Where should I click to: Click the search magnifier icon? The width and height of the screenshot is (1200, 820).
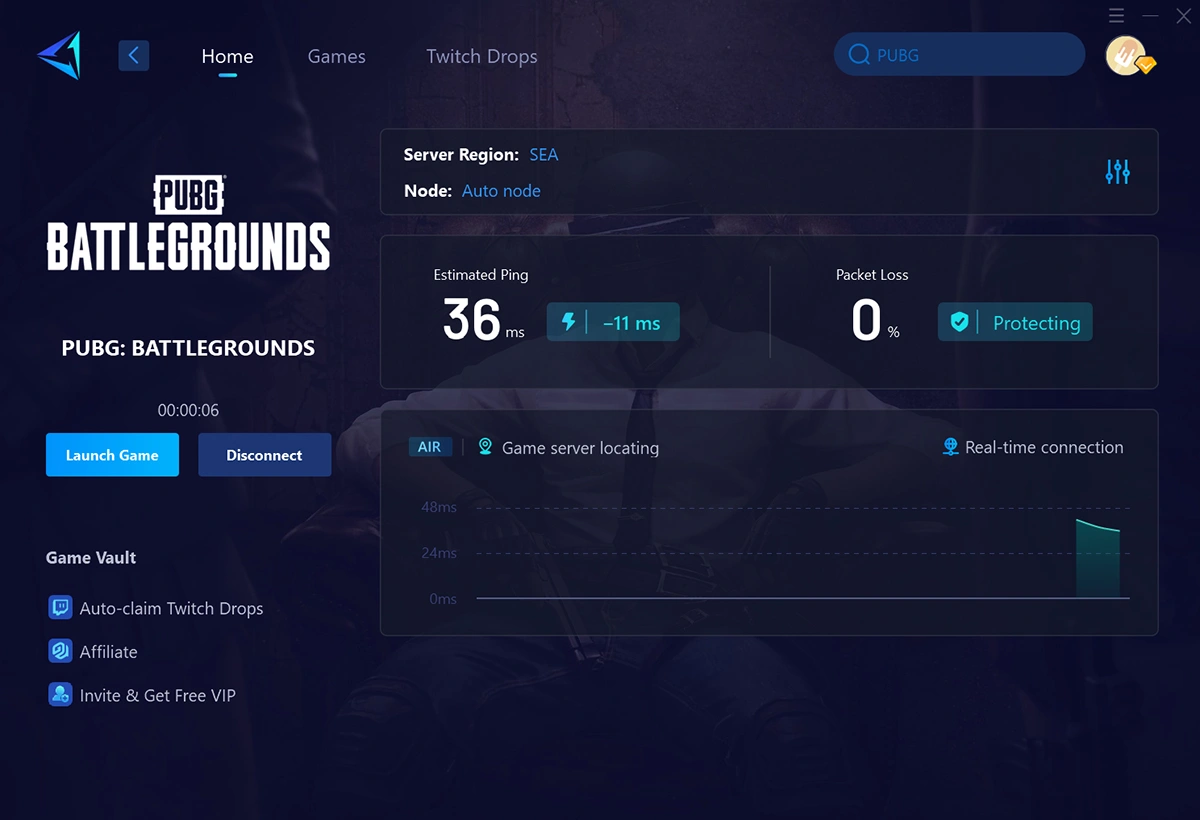coord(859,55)
